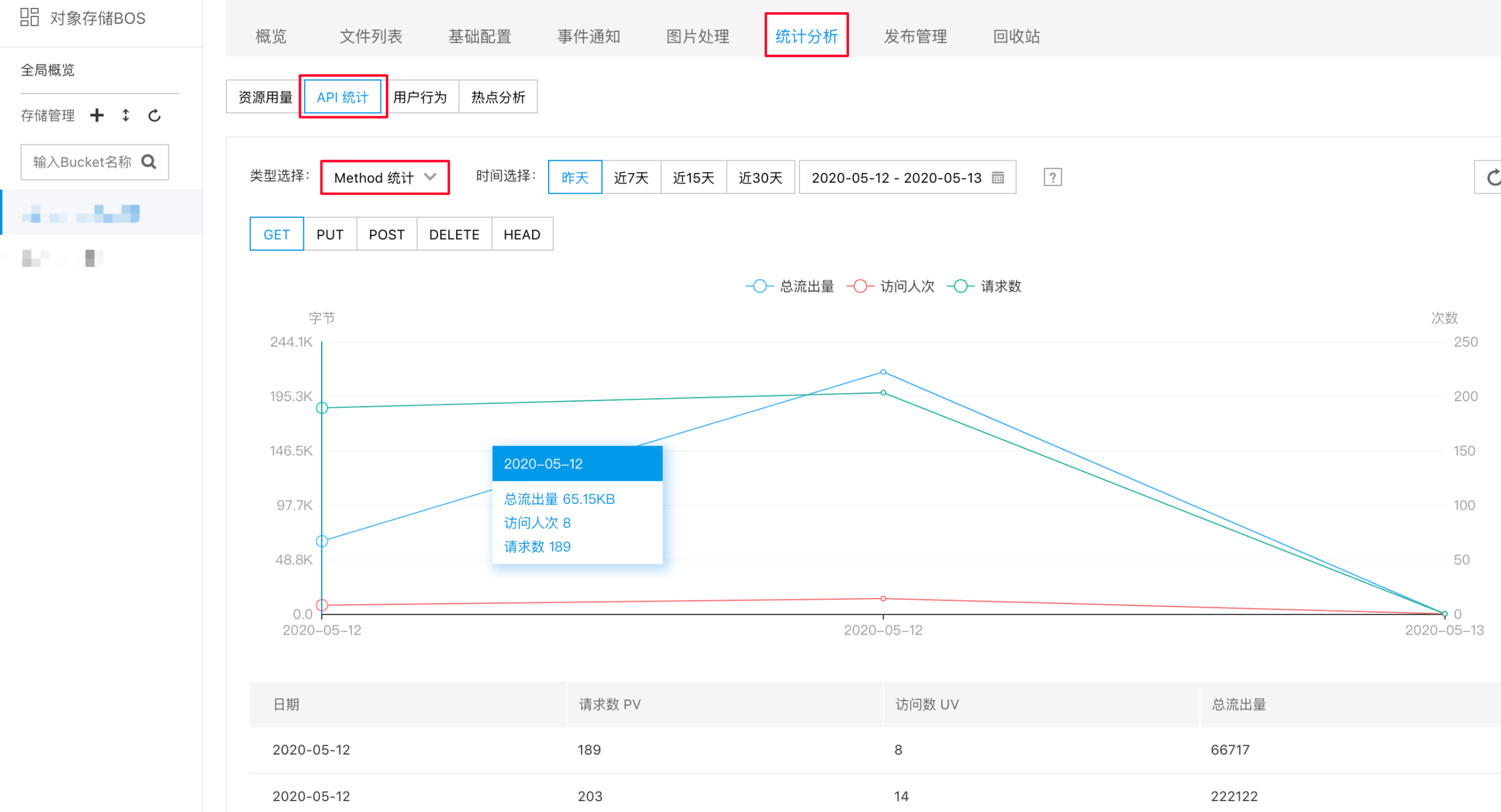Go to 全局概览 in sidebar

click(48, 70)
